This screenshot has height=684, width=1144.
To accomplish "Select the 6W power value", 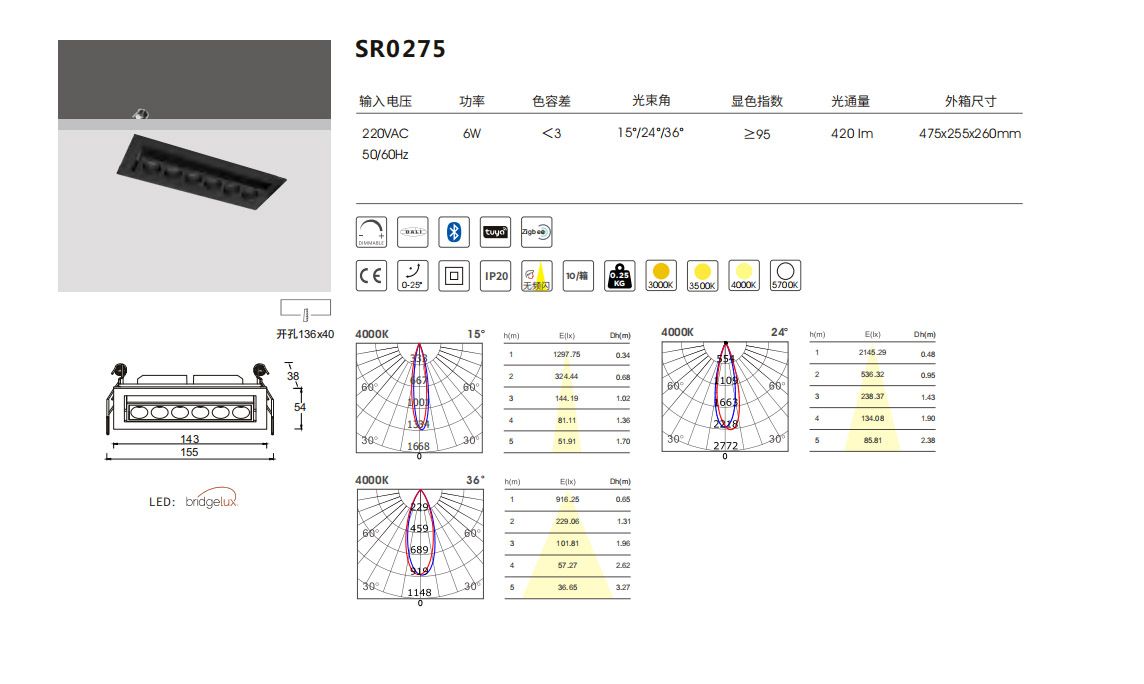I will (472, 133).
